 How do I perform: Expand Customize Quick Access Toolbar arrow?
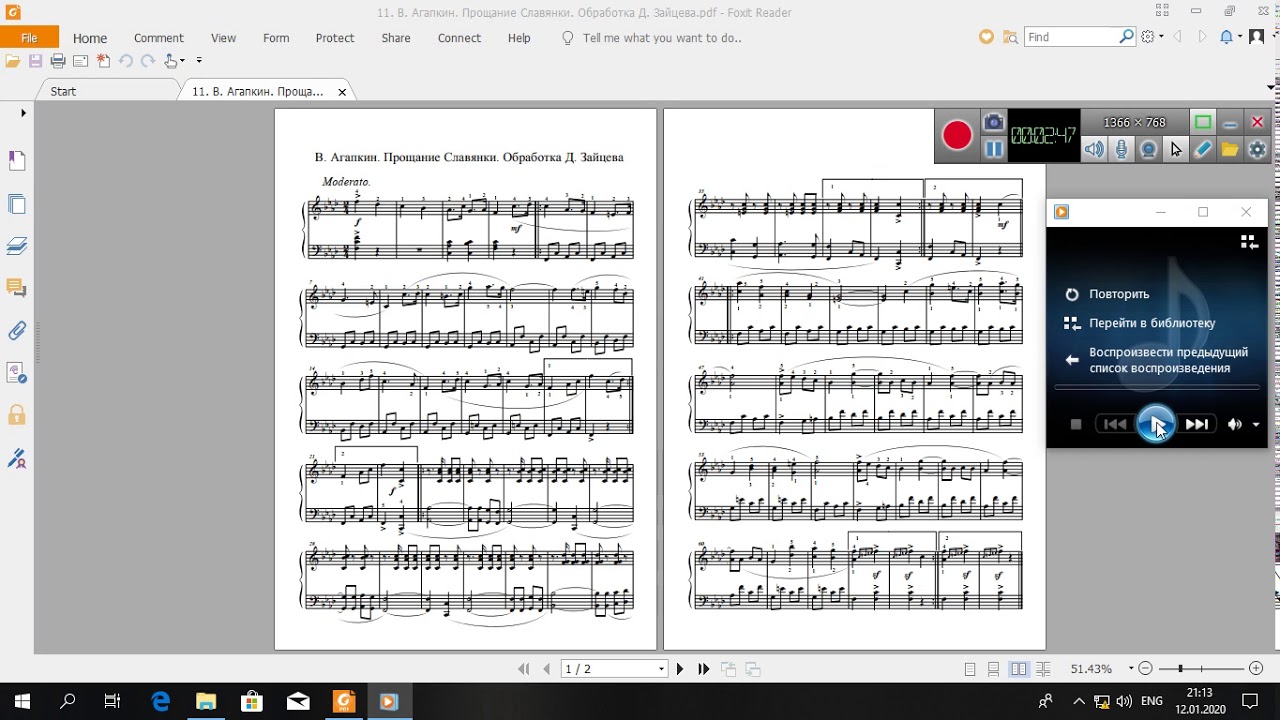click(199, 60)
